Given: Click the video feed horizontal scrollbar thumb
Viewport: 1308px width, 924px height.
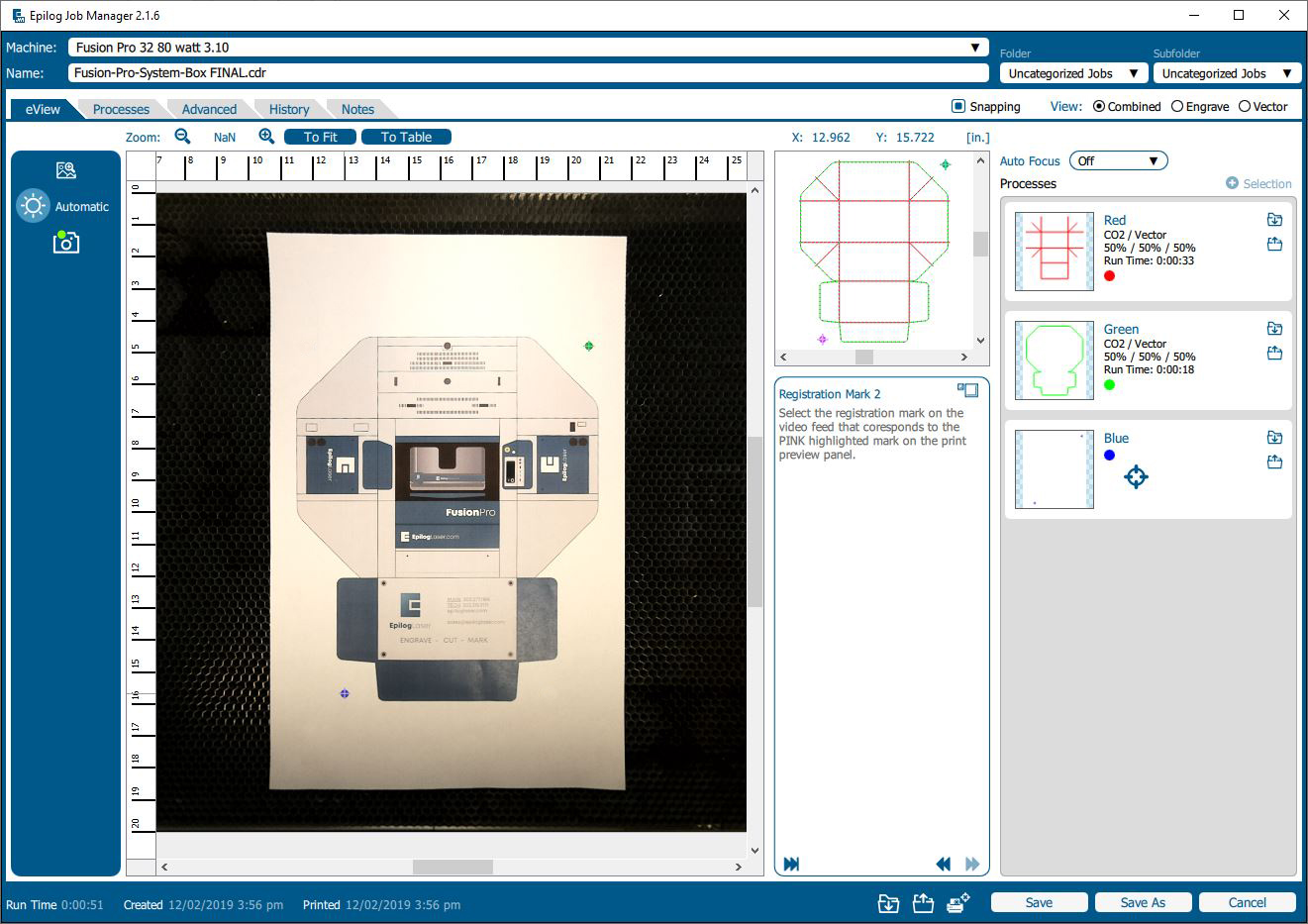Looking at the screenshot, I should coord(453,867).
